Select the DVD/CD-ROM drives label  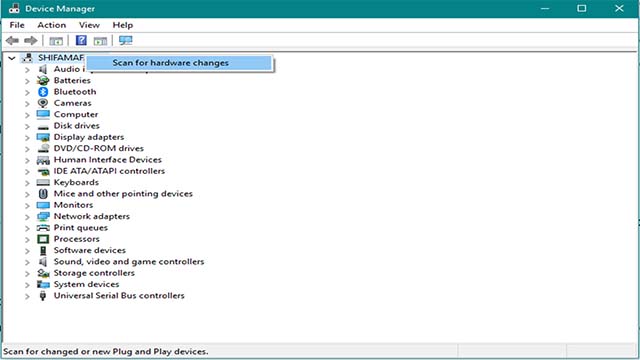[99, 149]
